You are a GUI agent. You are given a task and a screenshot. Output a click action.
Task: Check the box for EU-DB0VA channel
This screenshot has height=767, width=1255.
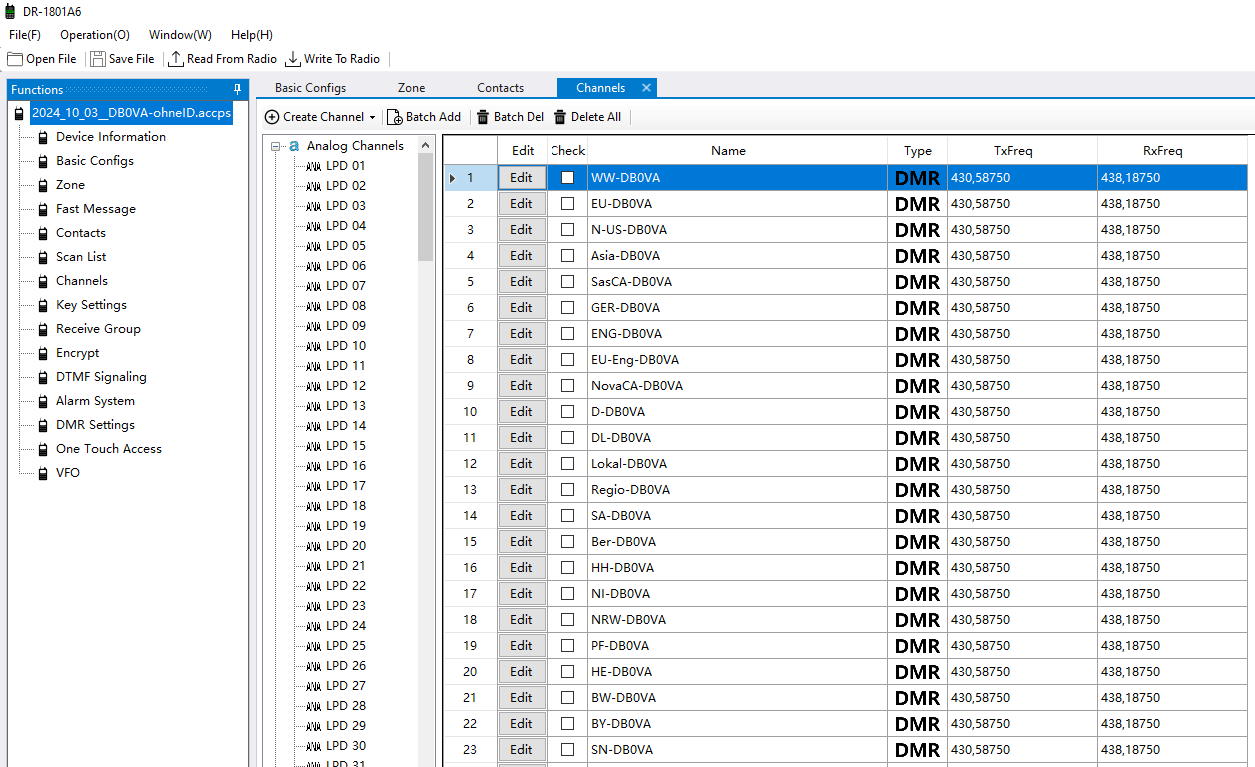(567, 203)
